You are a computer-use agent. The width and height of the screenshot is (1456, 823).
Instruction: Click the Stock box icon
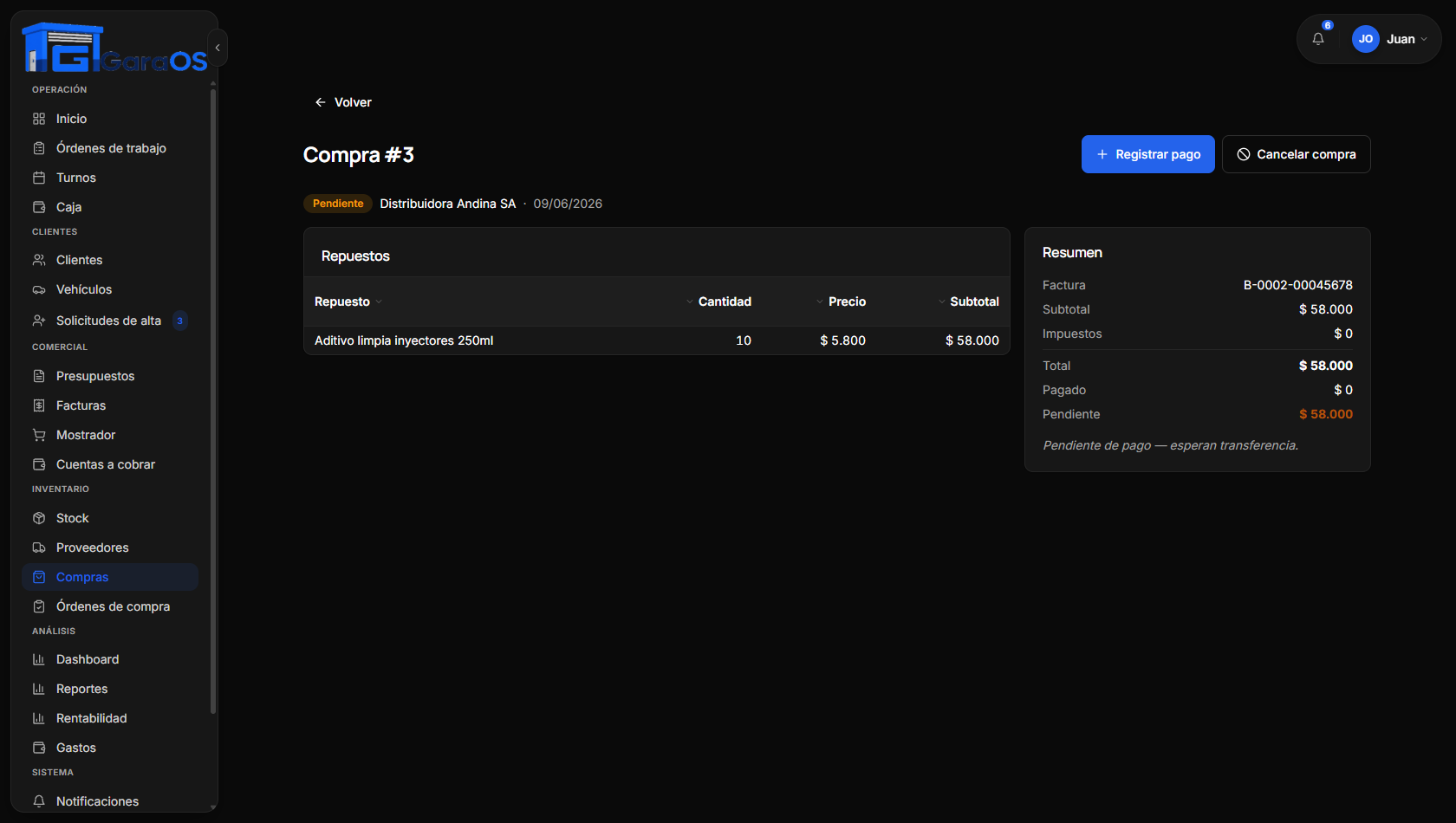39,518
